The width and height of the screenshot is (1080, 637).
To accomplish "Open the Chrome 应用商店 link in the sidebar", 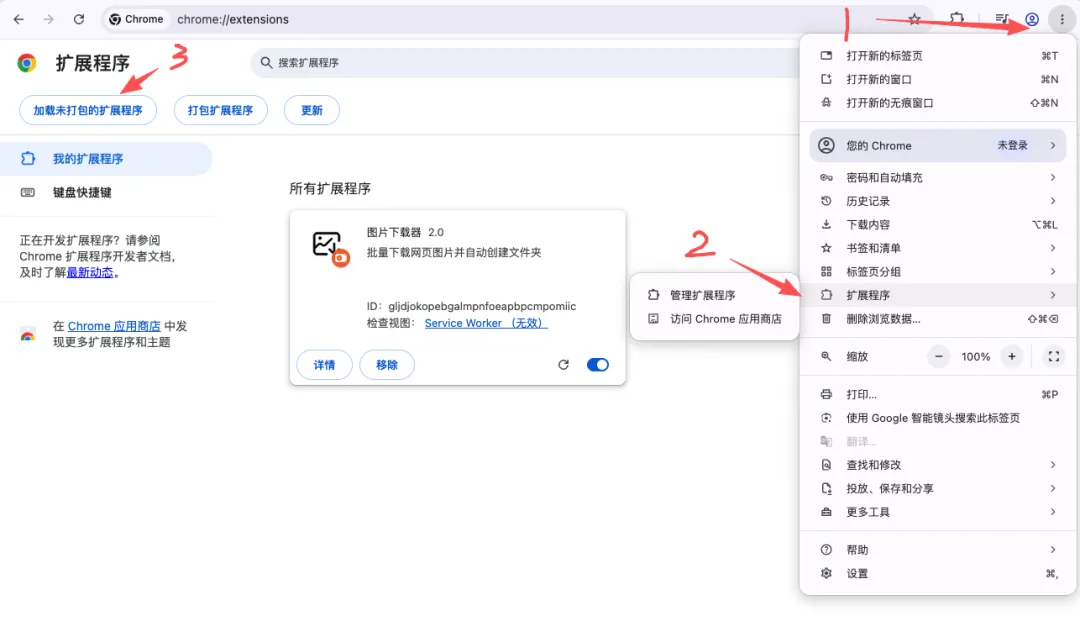I will click(114, 326).
